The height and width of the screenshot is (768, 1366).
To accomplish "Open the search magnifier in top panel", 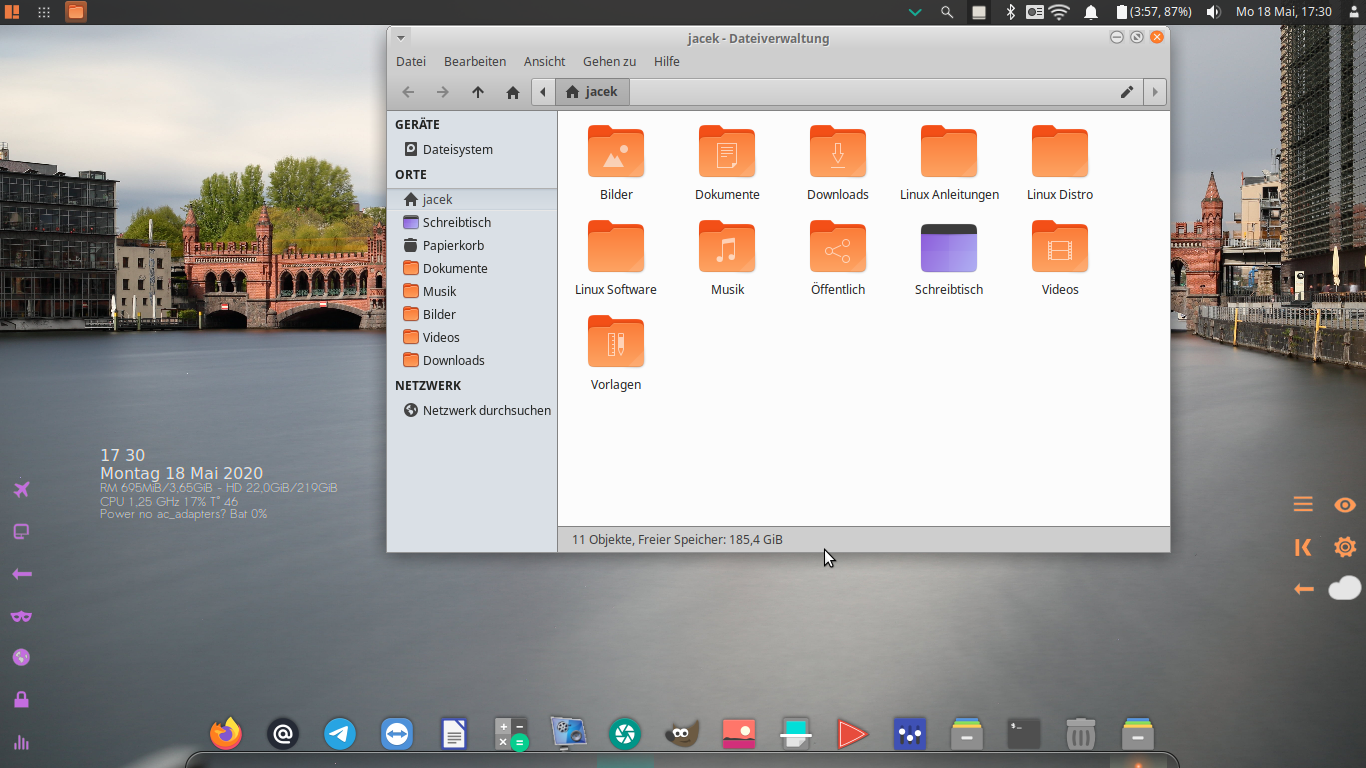I will click(x=947, y=12).
